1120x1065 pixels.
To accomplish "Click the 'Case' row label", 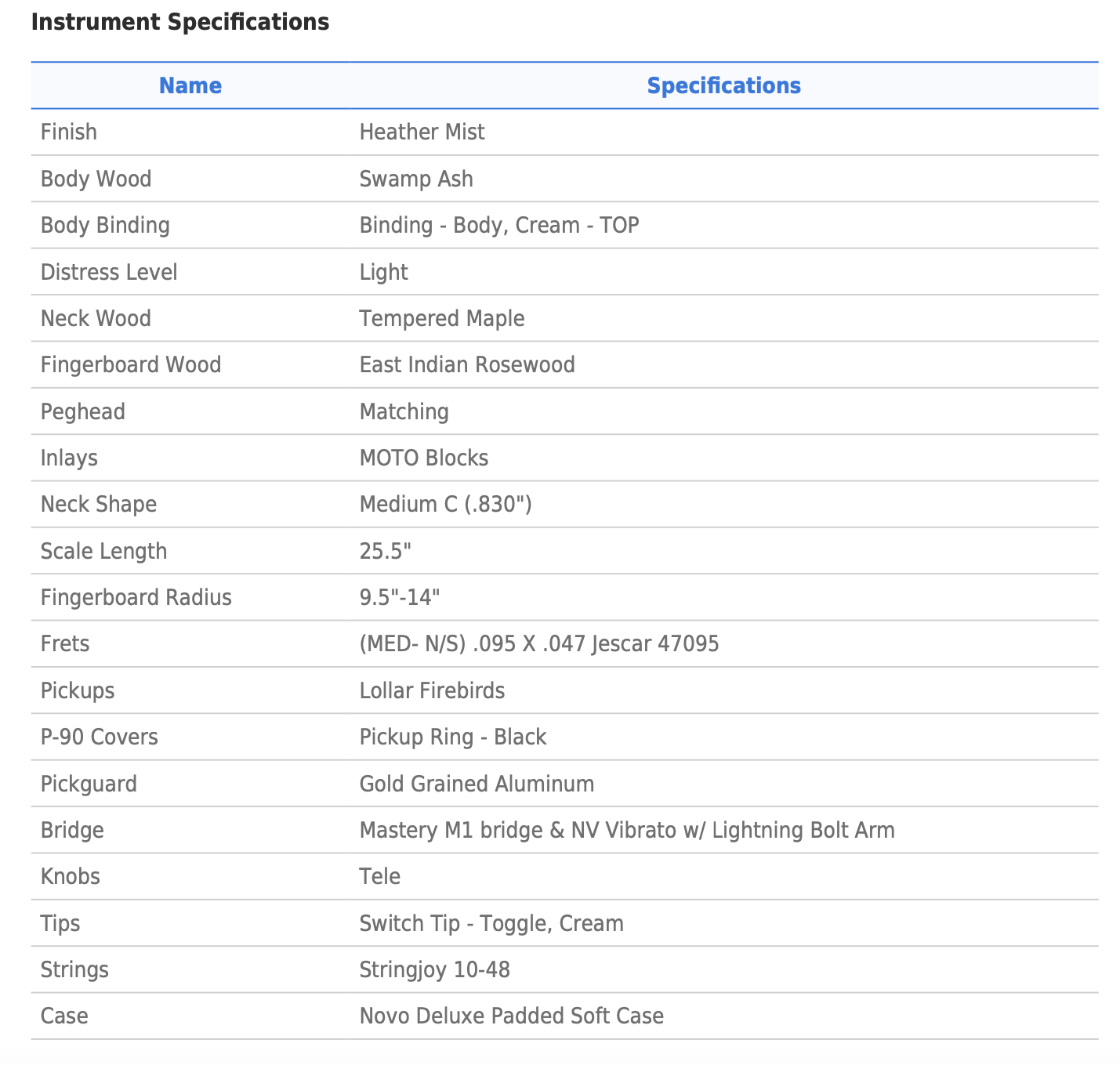I will coord(64,1016).
